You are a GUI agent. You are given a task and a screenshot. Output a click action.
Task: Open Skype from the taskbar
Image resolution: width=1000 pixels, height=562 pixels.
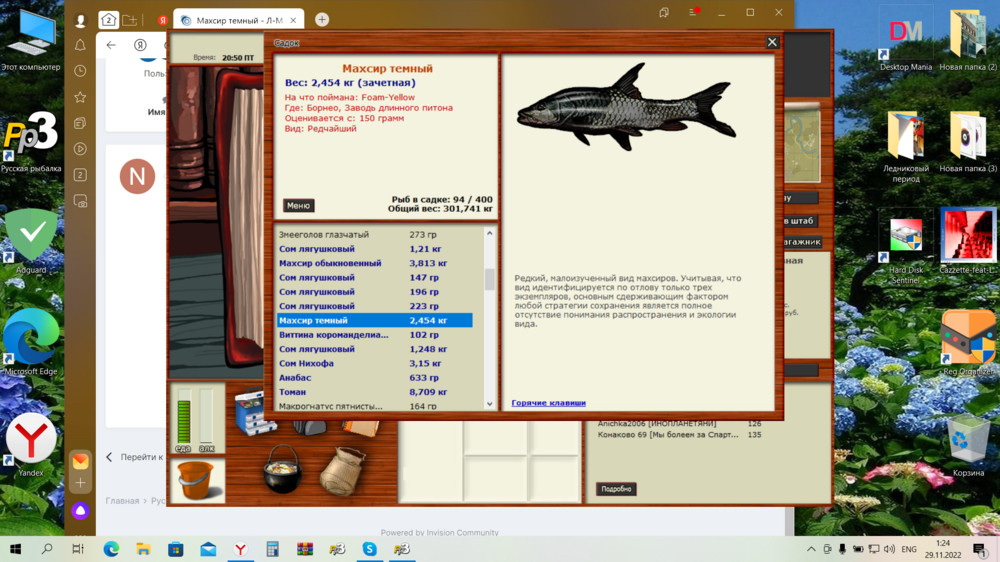(369, 549)
